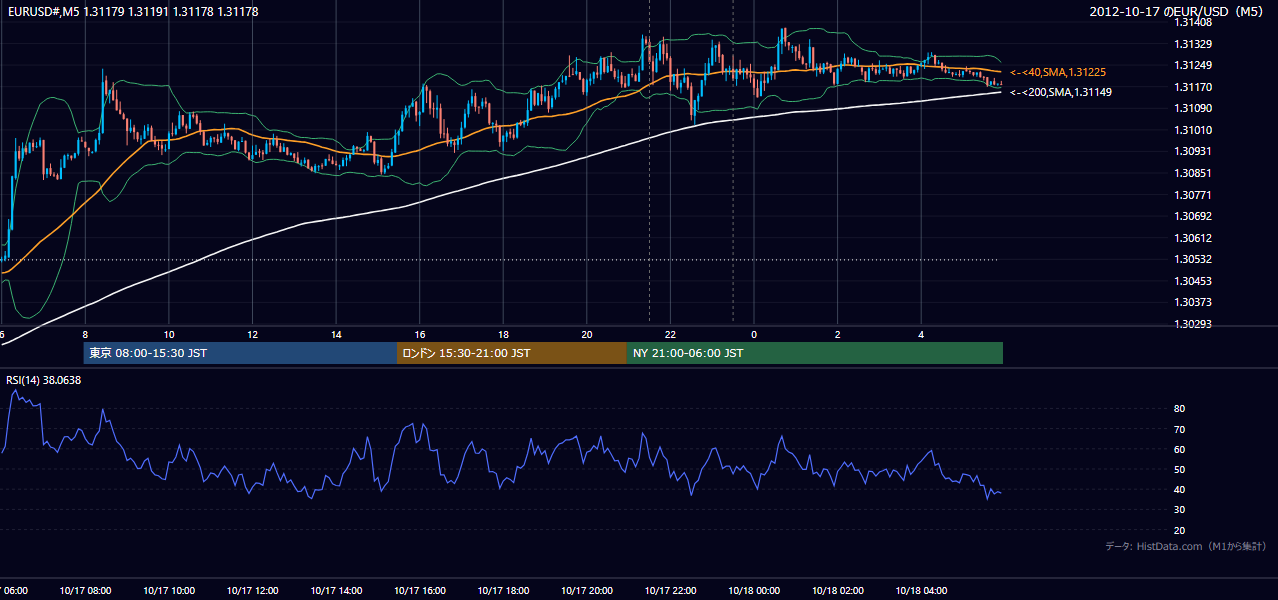The height and width of the screenshot is (600, 1278).
Task: Click hour label 2 under the price chart
Action: 838,335
